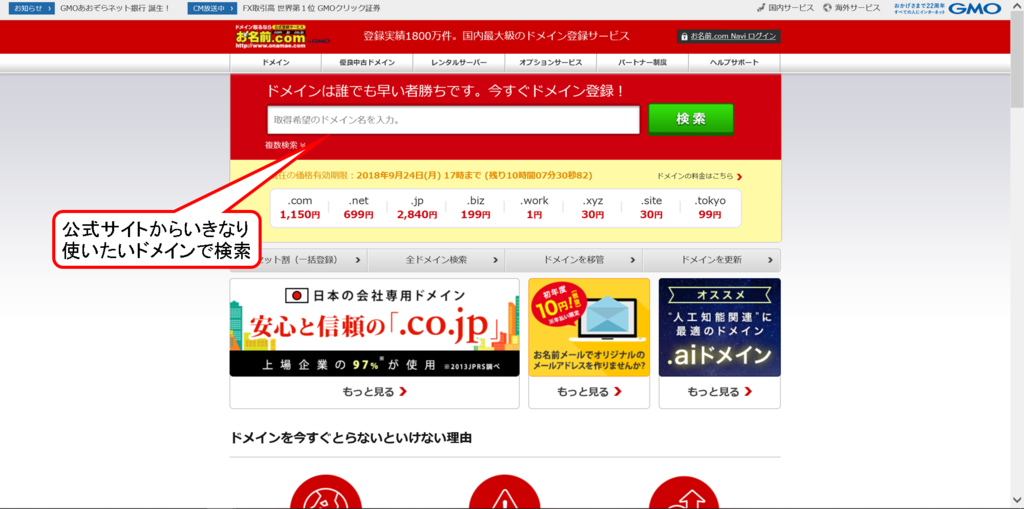Open the レンタルサーバー menu

coord(459,63)
